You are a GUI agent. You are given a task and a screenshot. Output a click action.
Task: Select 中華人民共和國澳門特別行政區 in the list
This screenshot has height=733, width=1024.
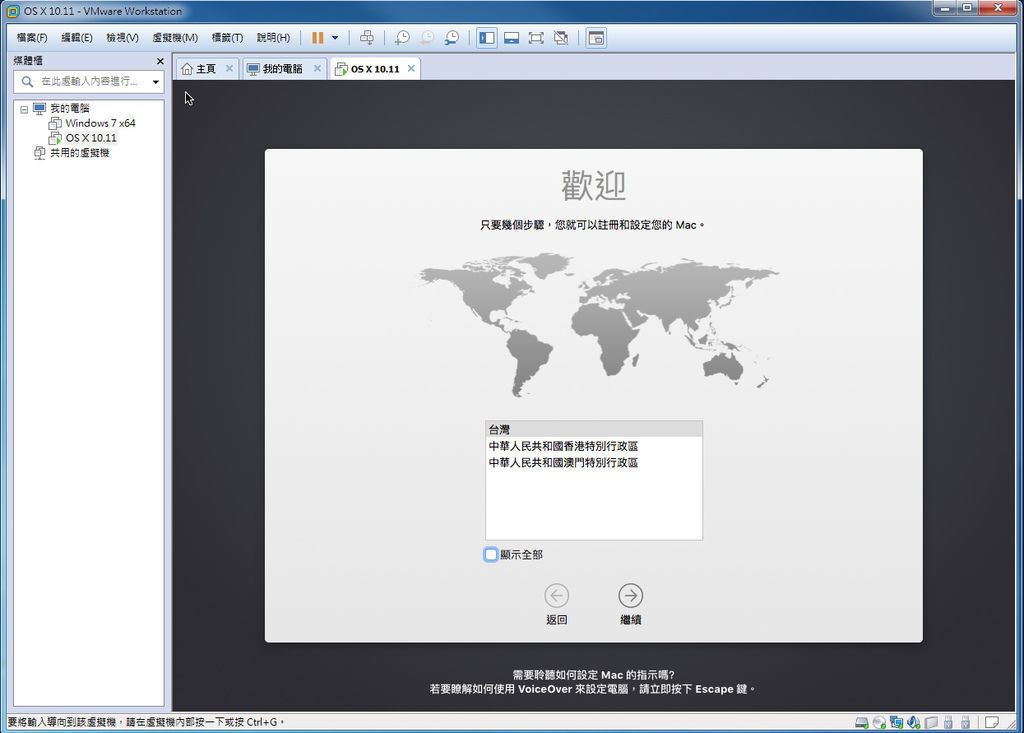pyautogui.click(x=594, y=463)
